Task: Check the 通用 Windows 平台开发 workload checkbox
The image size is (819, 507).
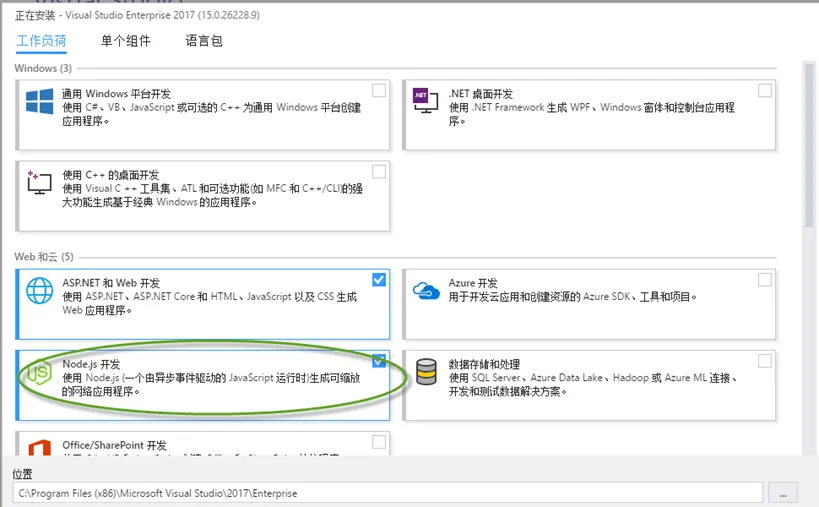Action: coord(379,90)
